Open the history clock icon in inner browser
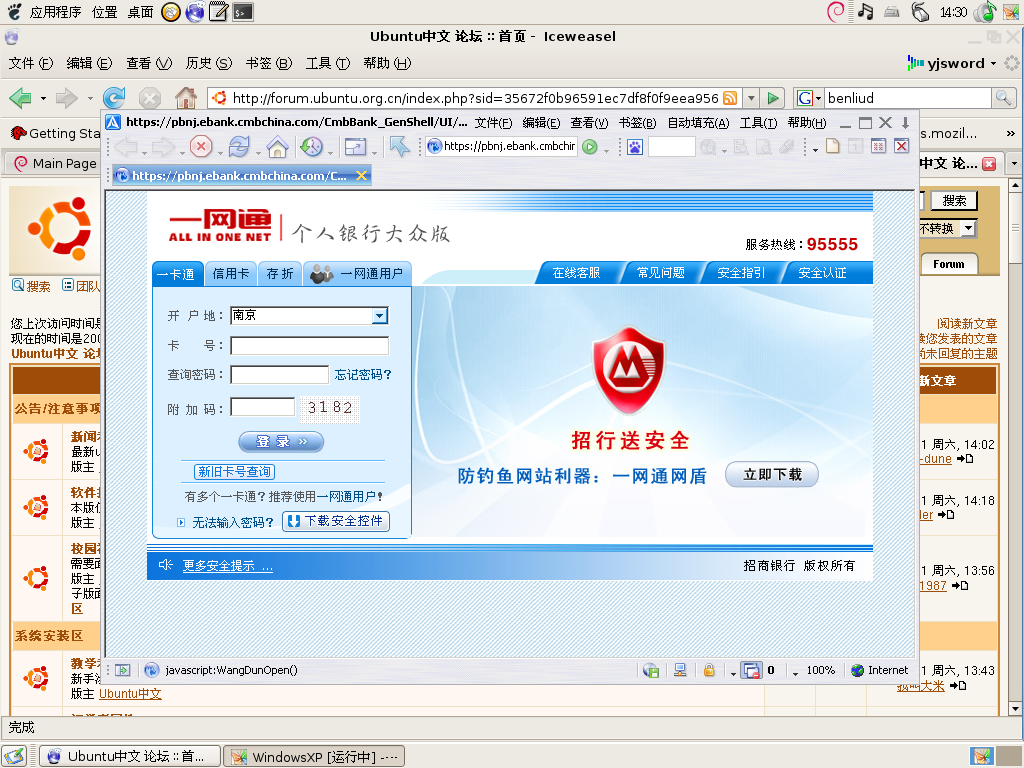 [312, 146]
